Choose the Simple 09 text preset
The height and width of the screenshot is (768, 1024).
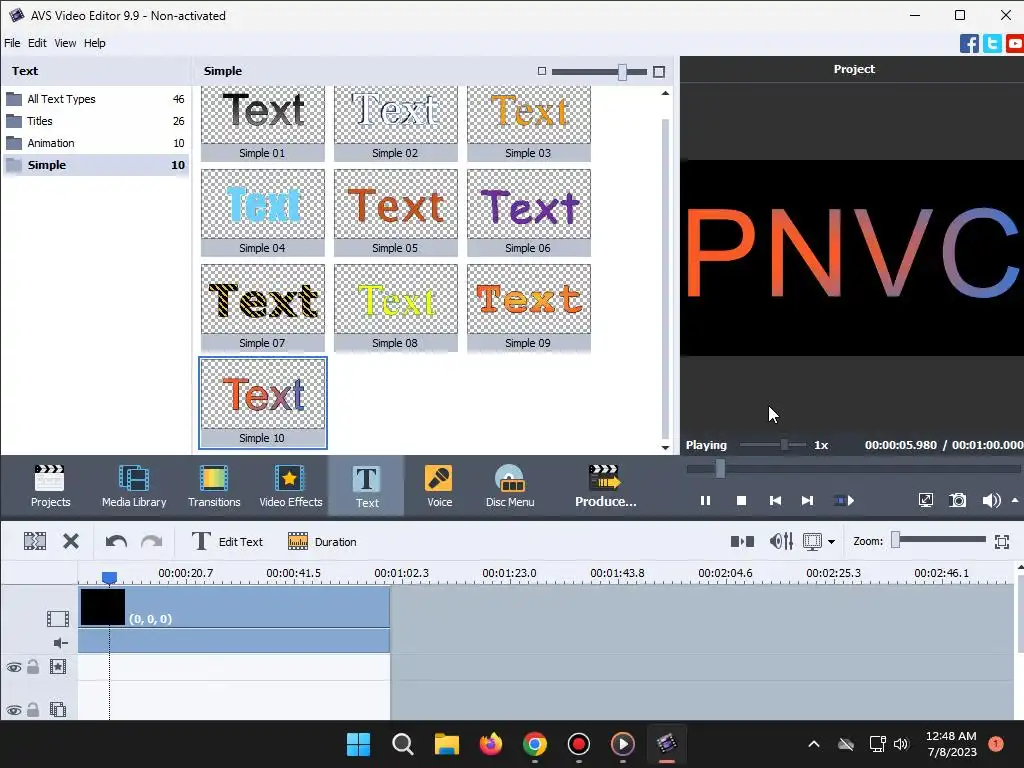529,308
